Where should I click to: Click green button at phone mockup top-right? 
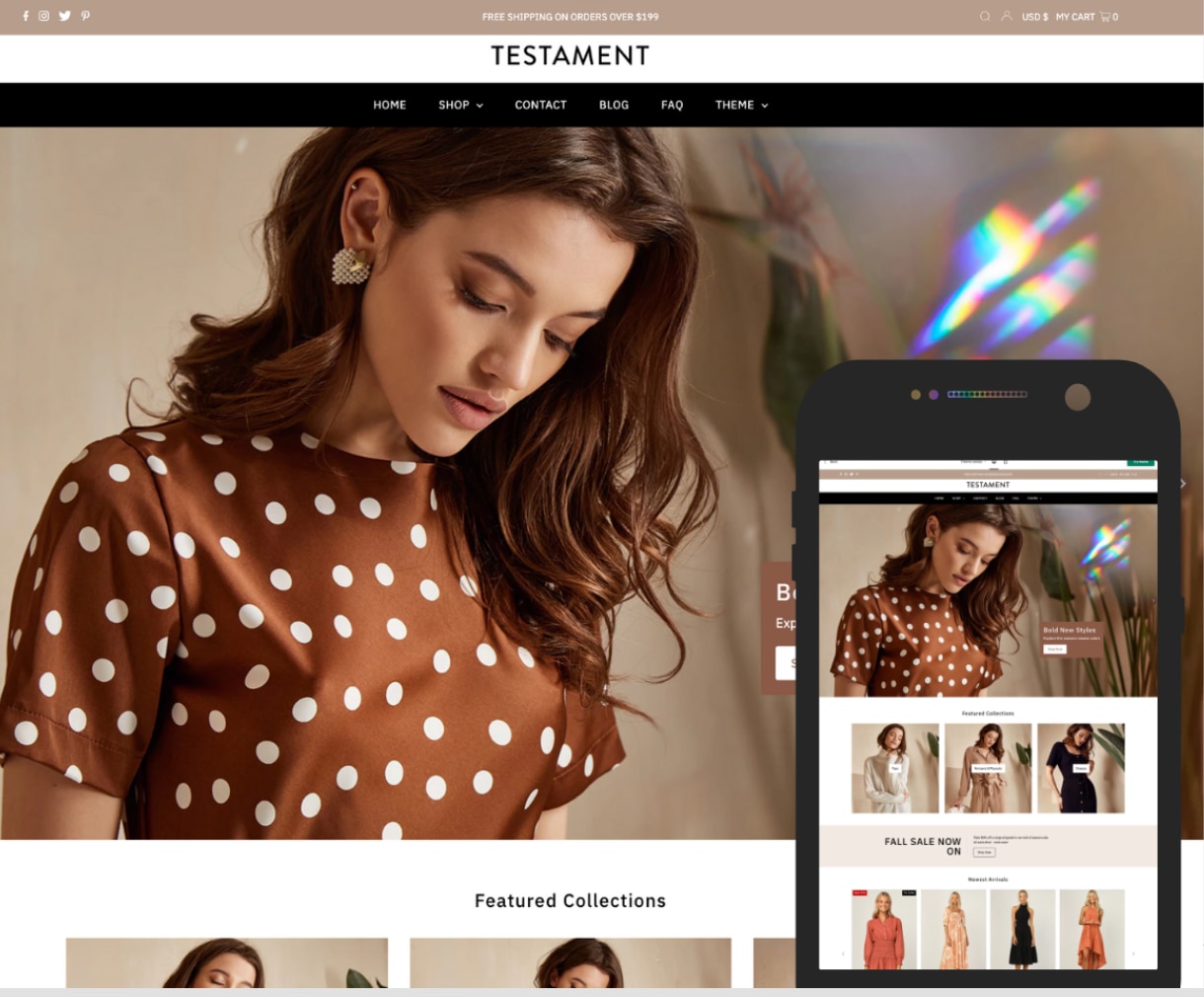coord(1141,461)
